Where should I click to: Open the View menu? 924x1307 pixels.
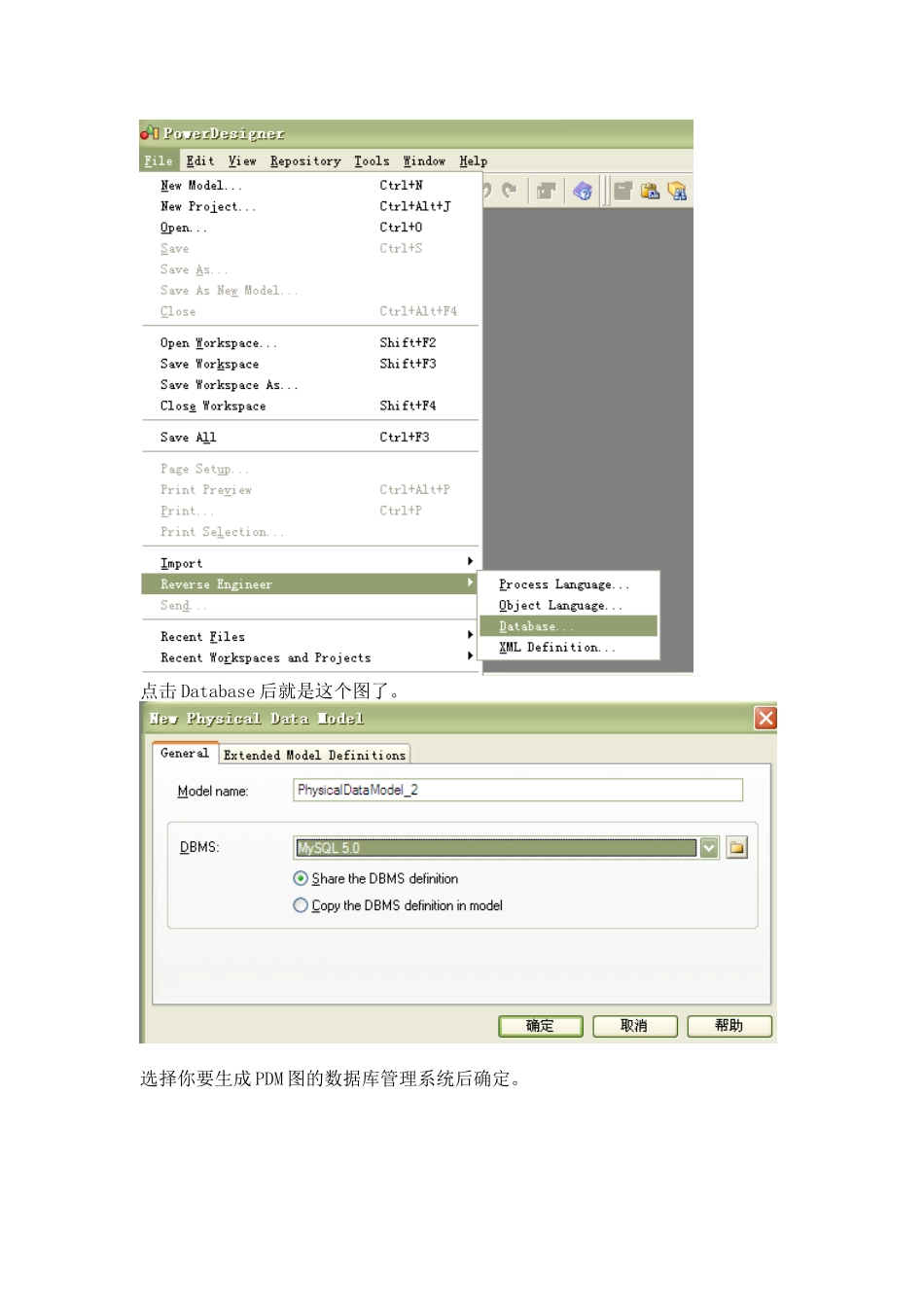click(x=242, y=161)
